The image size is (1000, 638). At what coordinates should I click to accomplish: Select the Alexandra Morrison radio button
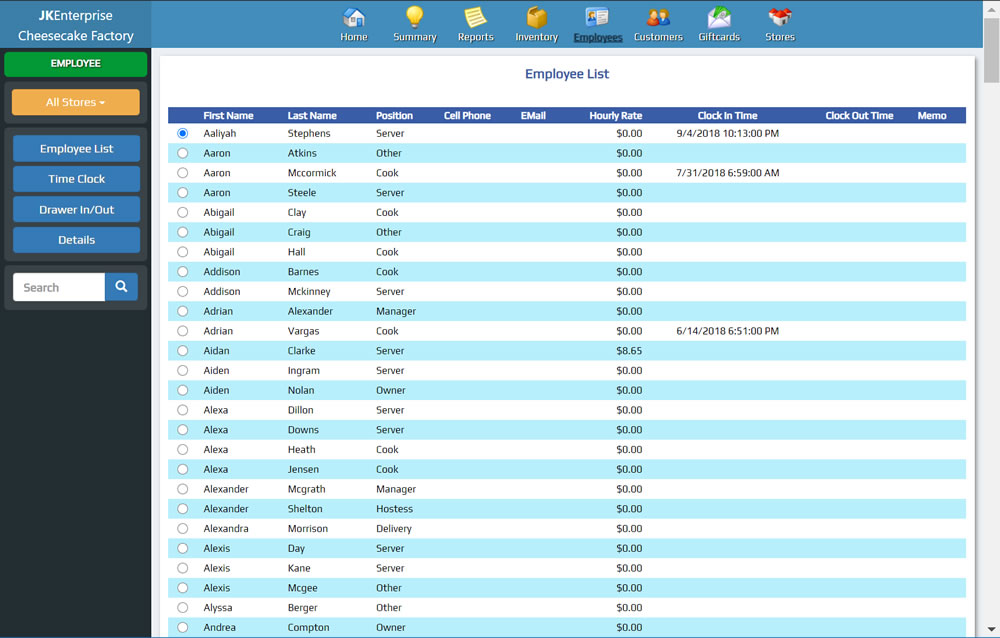pos(182,529)
